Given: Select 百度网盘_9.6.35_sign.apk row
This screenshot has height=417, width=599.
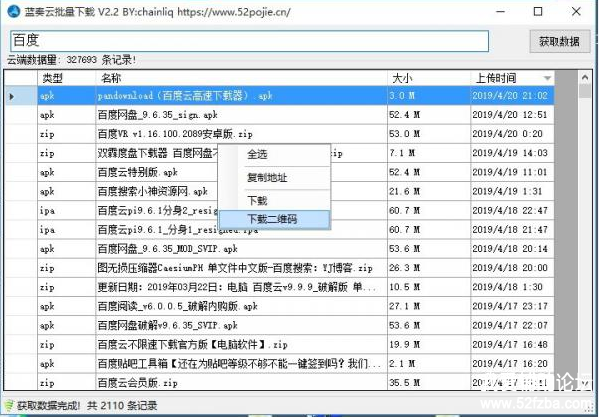Looking at the screenshot, I should [x=279, y=115].
